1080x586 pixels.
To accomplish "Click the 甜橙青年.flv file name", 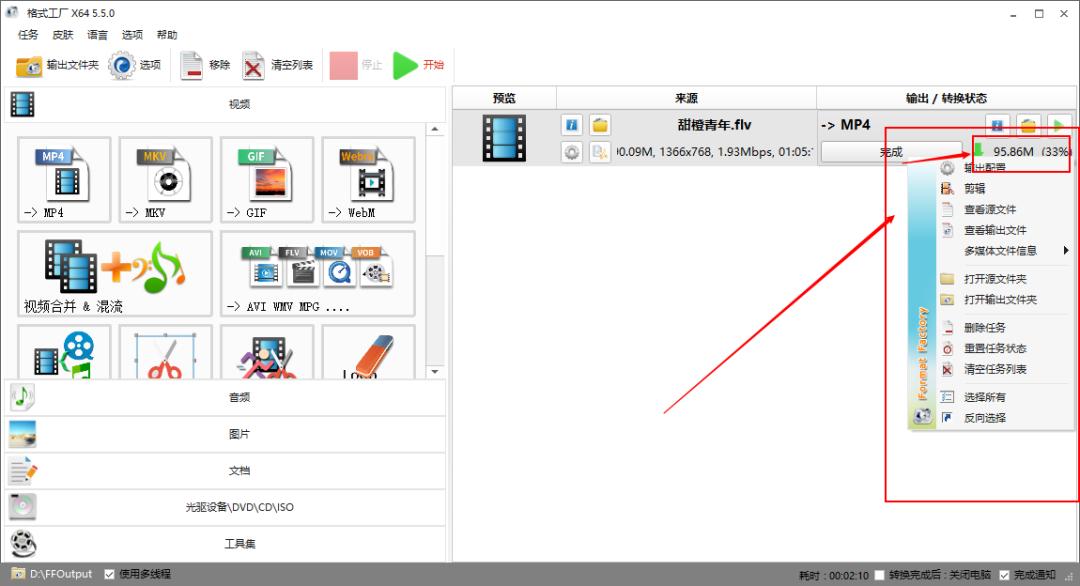I will click(714, 125).
